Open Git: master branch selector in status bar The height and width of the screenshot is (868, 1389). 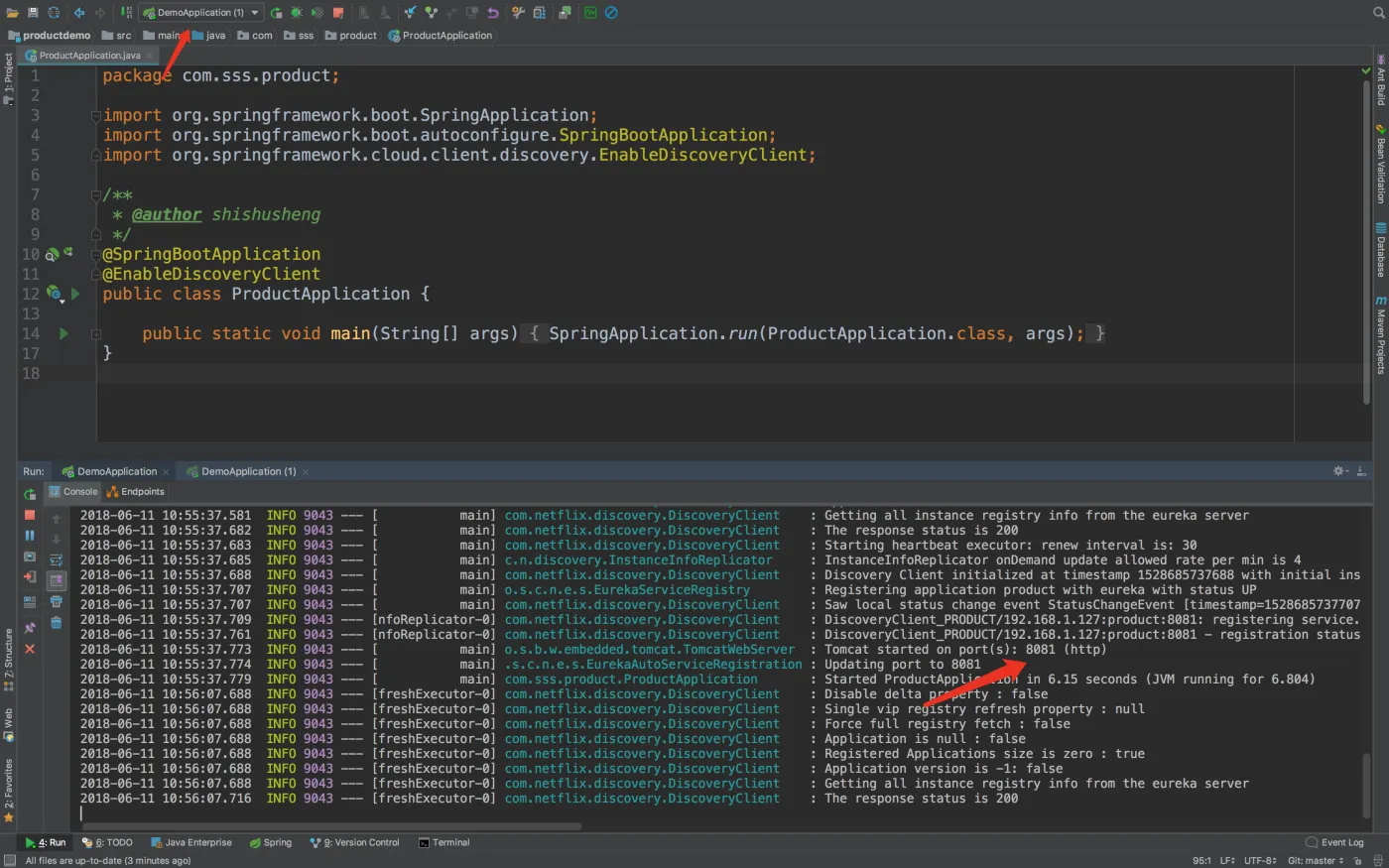(x=1315, y=860)
